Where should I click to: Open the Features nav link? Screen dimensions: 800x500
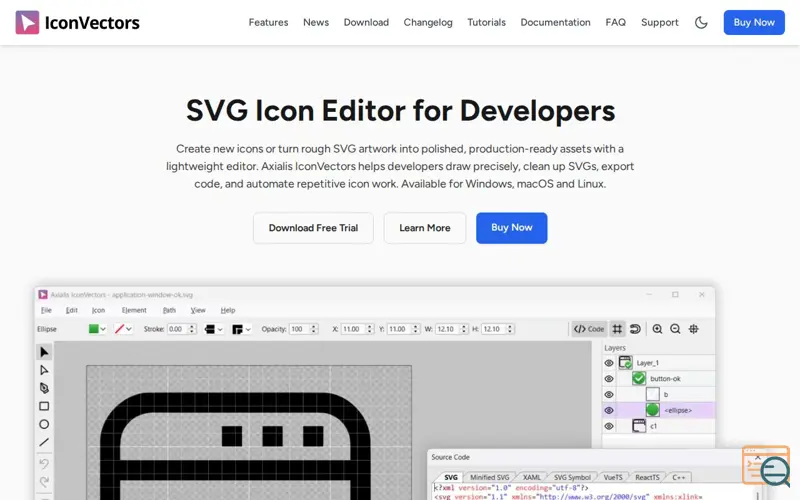pos(268,22)
